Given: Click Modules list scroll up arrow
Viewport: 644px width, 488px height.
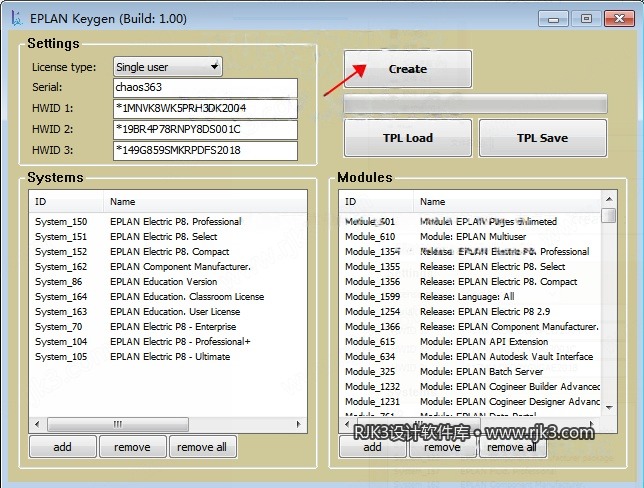Looking at the screenshot, I should [609, 199].
